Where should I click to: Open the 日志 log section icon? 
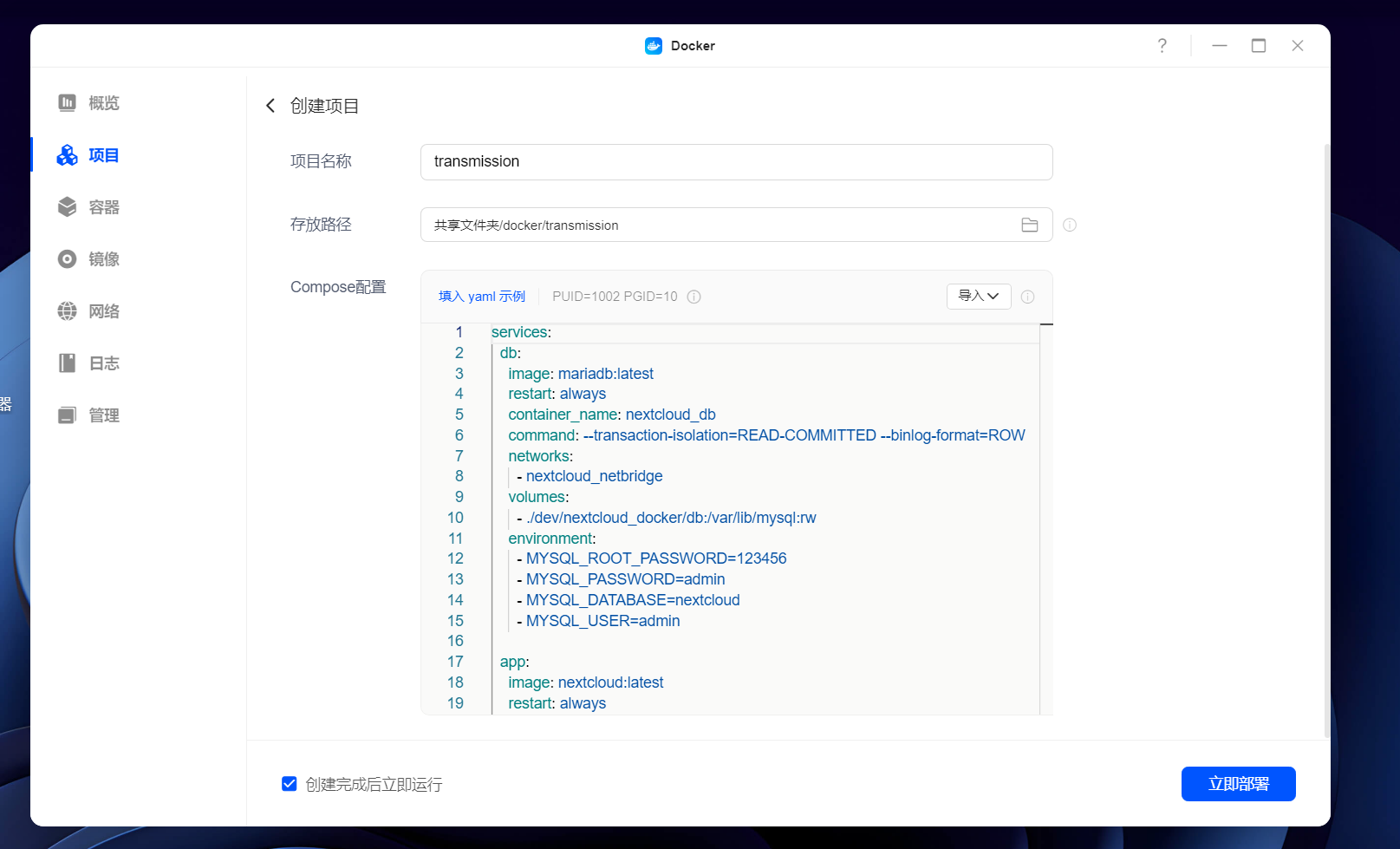click(67, 363)
